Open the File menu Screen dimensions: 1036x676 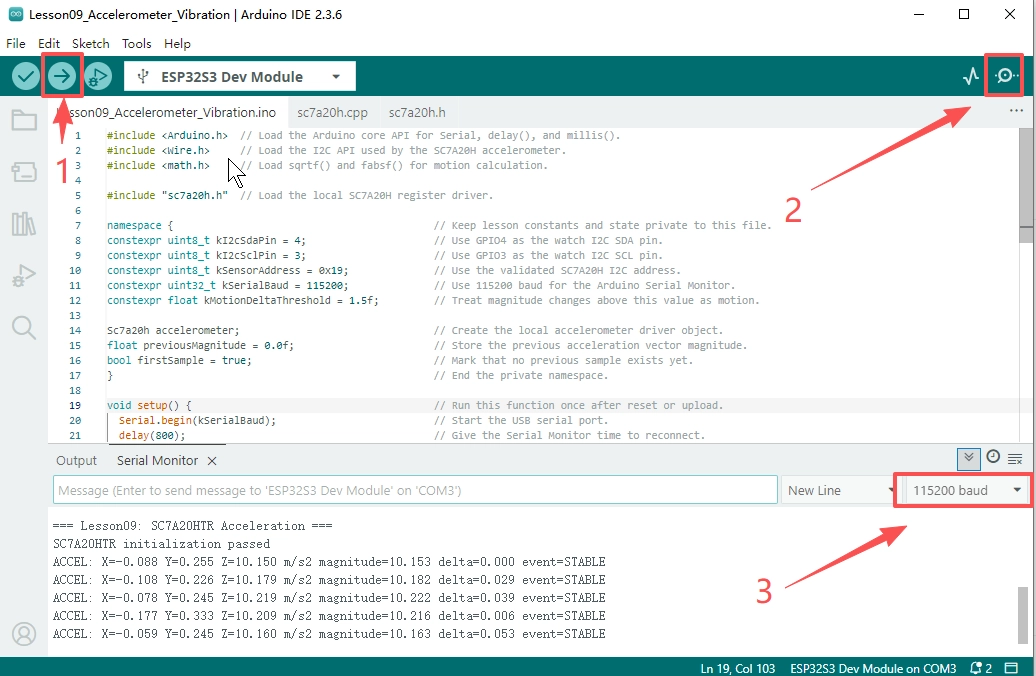pos(16,44)
